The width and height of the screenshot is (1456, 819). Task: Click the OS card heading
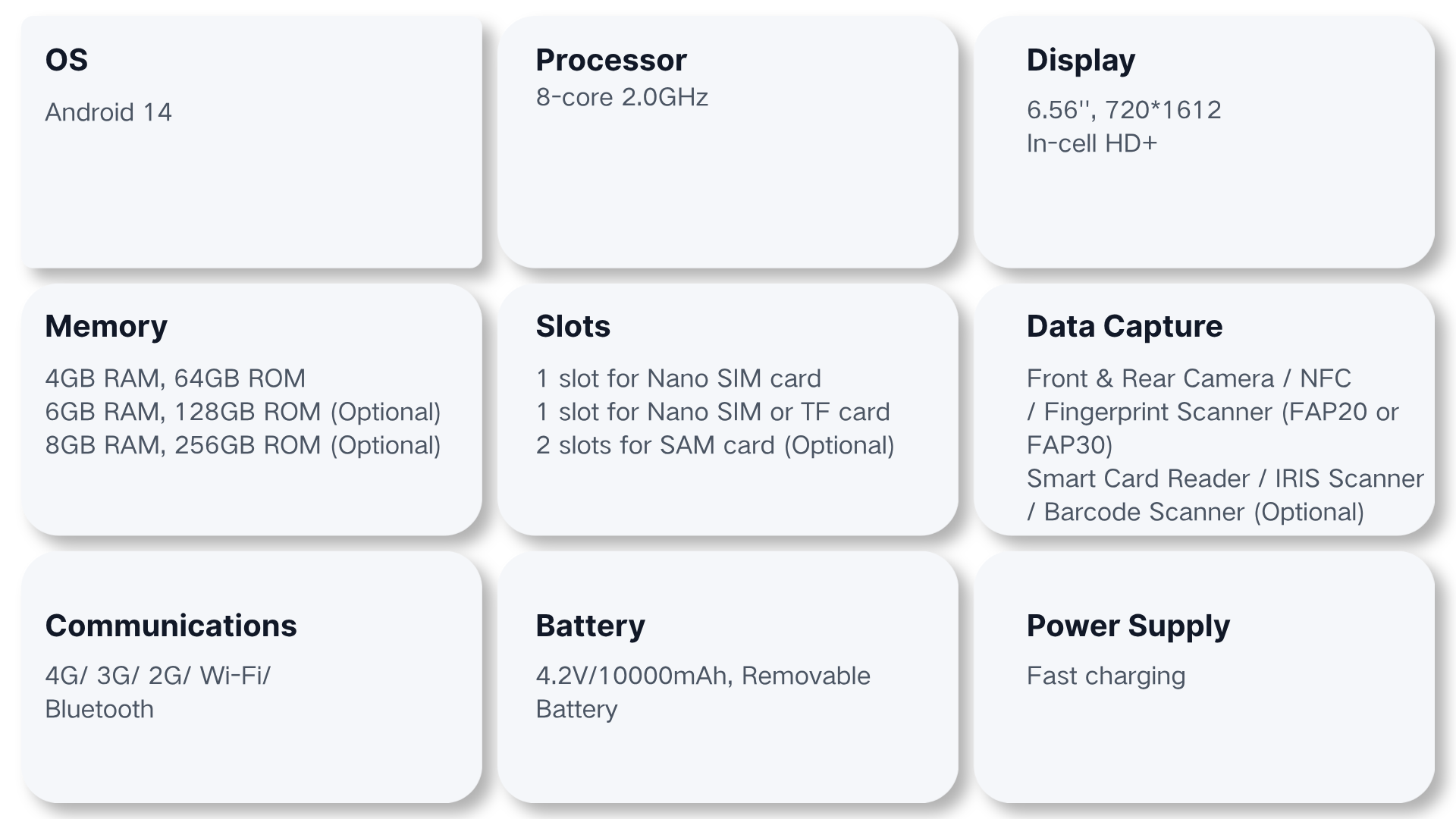tap(67, 60)
